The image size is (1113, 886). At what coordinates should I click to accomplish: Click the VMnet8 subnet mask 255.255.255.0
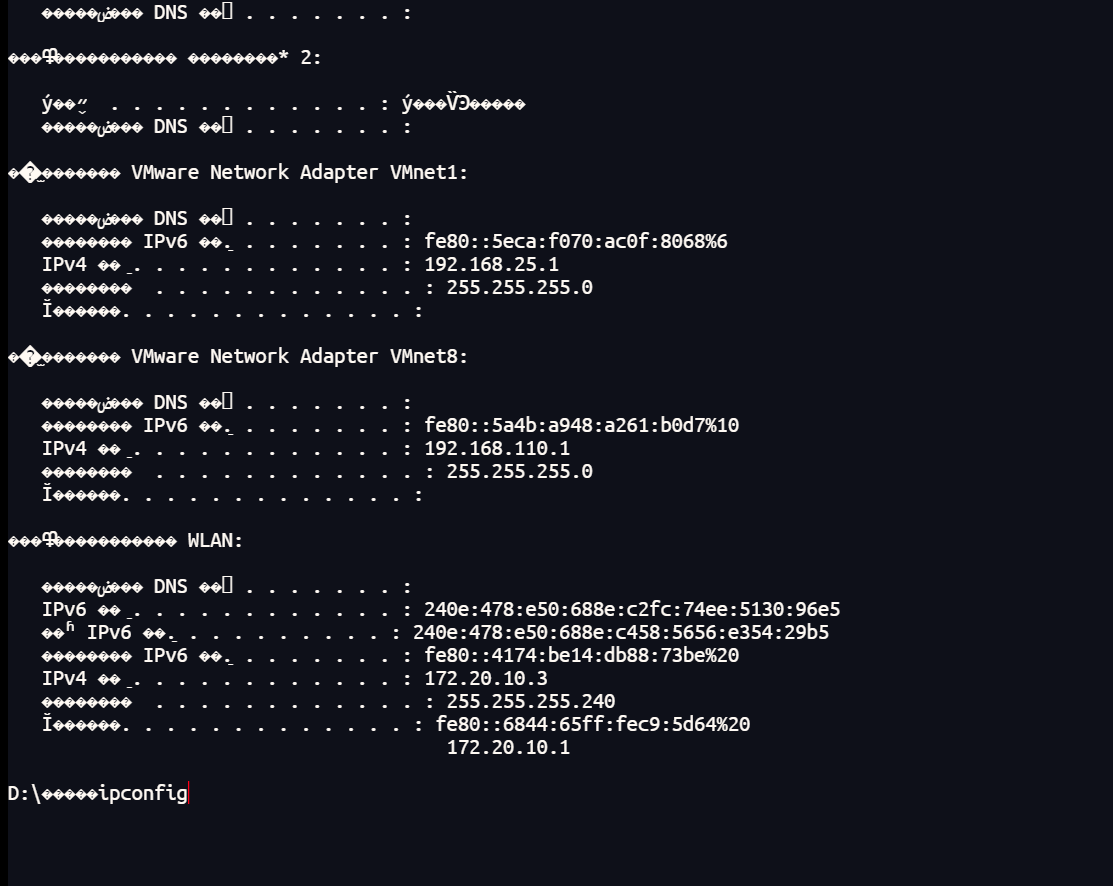tap(519, 472)
